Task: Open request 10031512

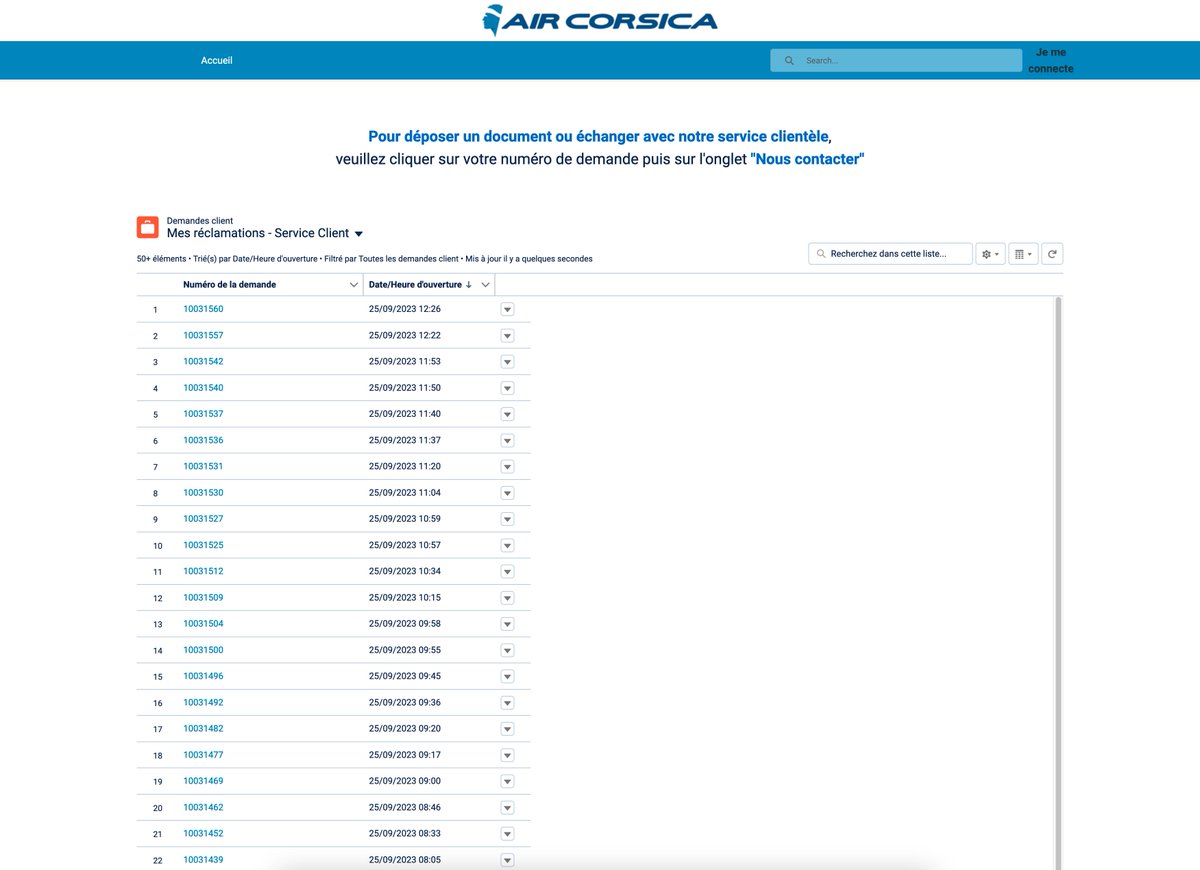Action: (203, 571)
